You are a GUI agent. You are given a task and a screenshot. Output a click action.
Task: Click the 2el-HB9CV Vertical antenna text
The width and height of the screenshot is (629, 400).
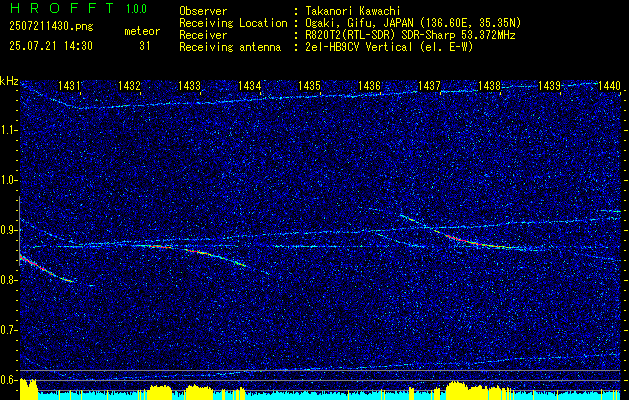coord(388,47)
